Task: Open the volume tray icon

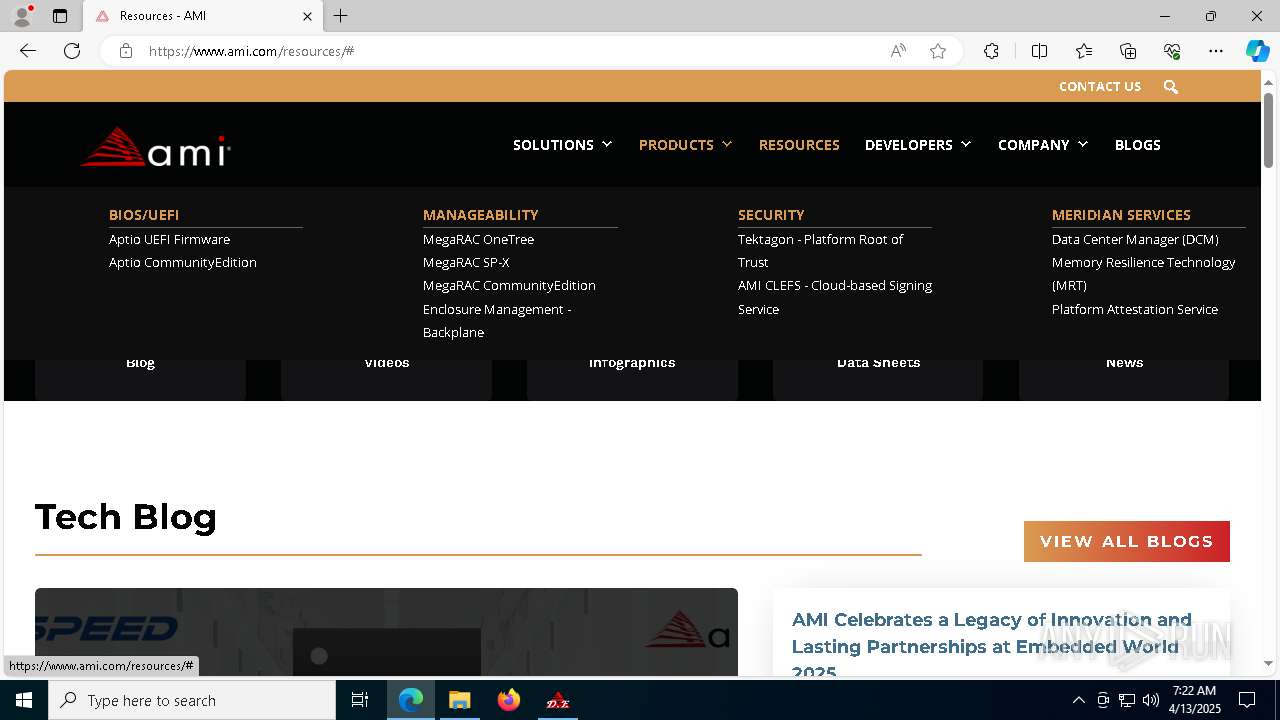Action: pyautogui.click(x=1150, y=700)
